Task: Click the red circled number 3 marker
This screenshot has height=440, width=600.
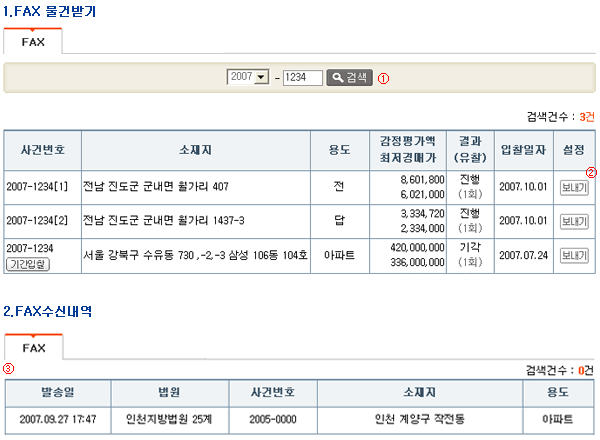Action: 9,367
